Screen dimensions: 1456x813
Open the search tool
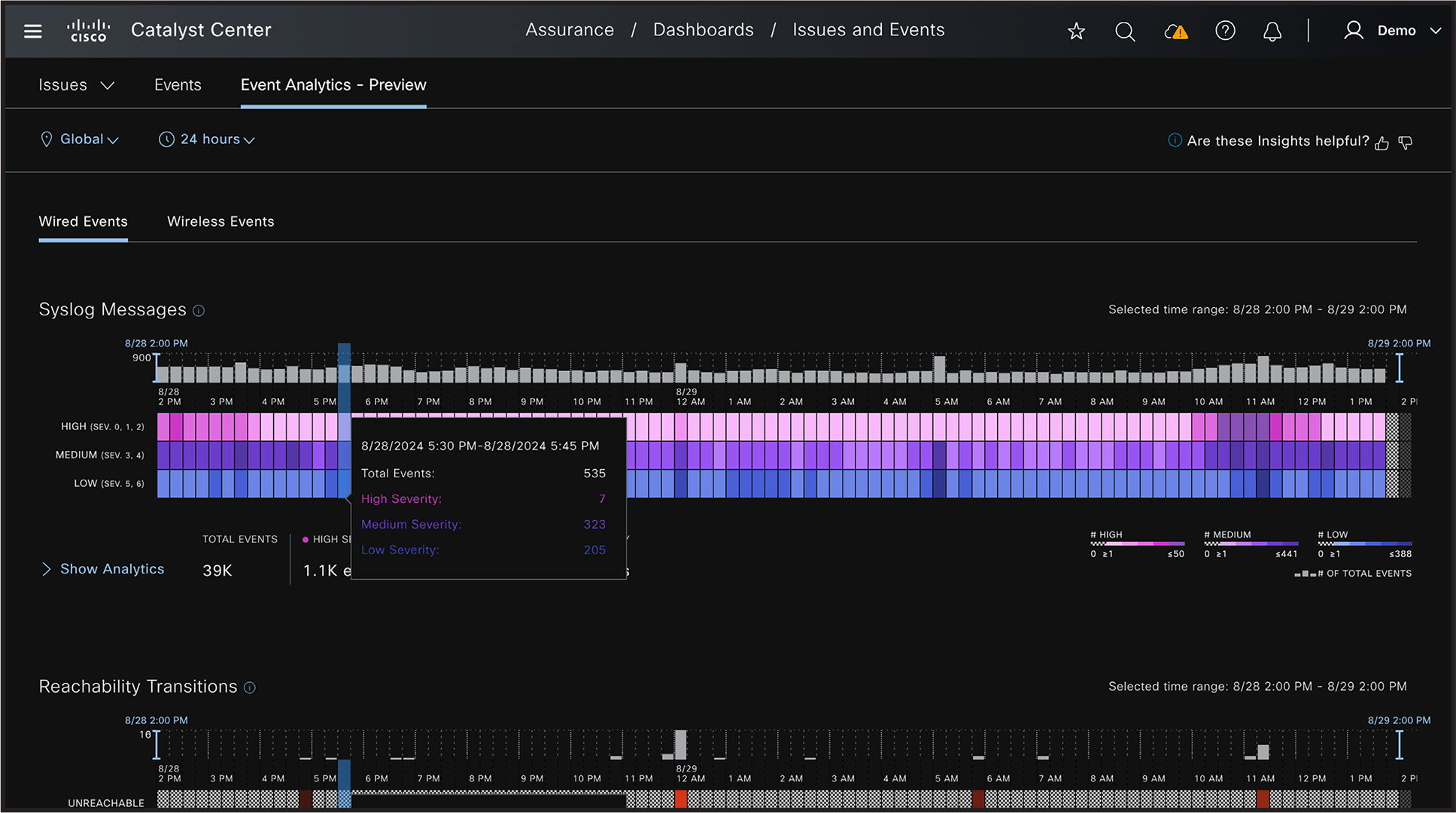coord(1125,31)
